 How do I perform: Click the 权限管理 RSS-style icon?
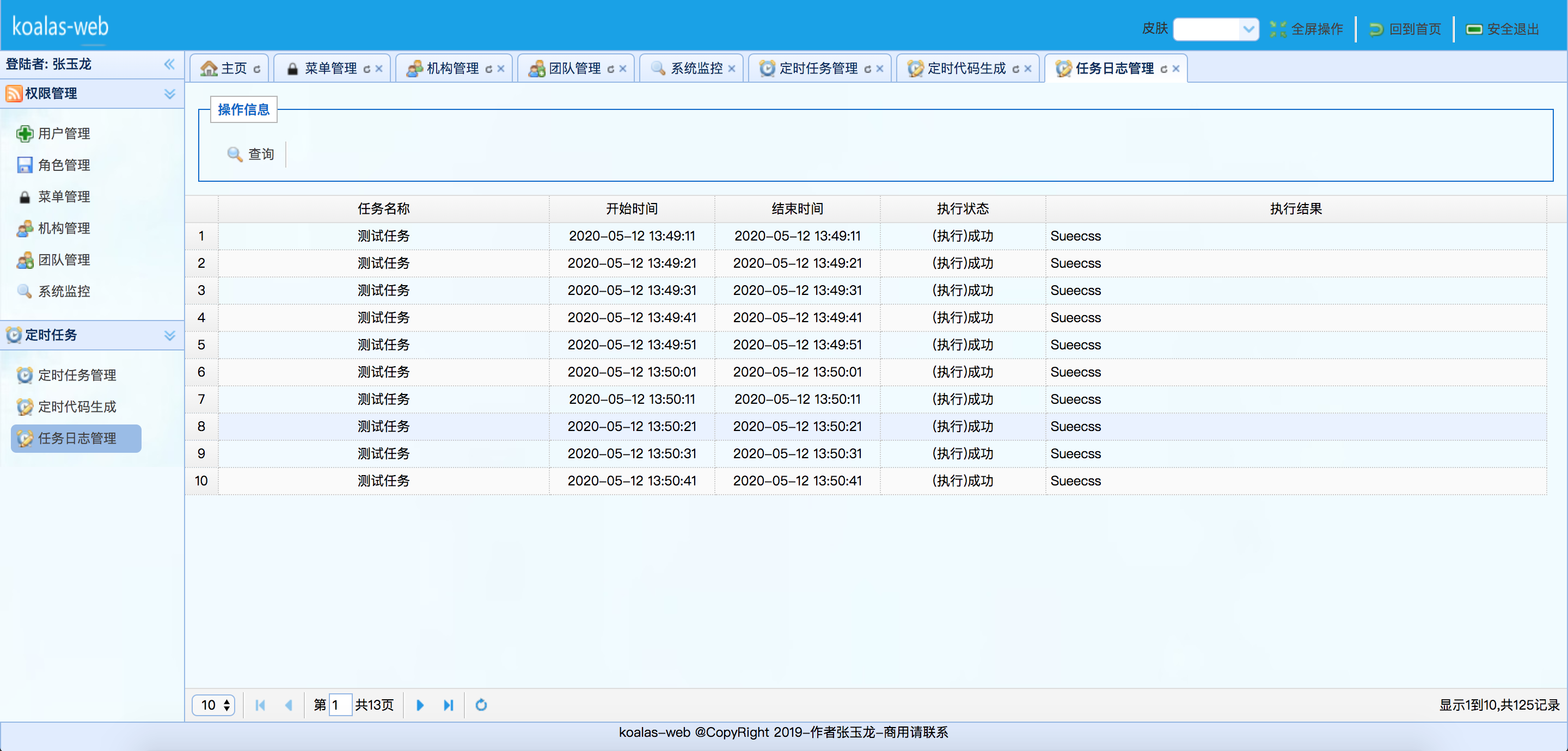click(x=14, y=94)
